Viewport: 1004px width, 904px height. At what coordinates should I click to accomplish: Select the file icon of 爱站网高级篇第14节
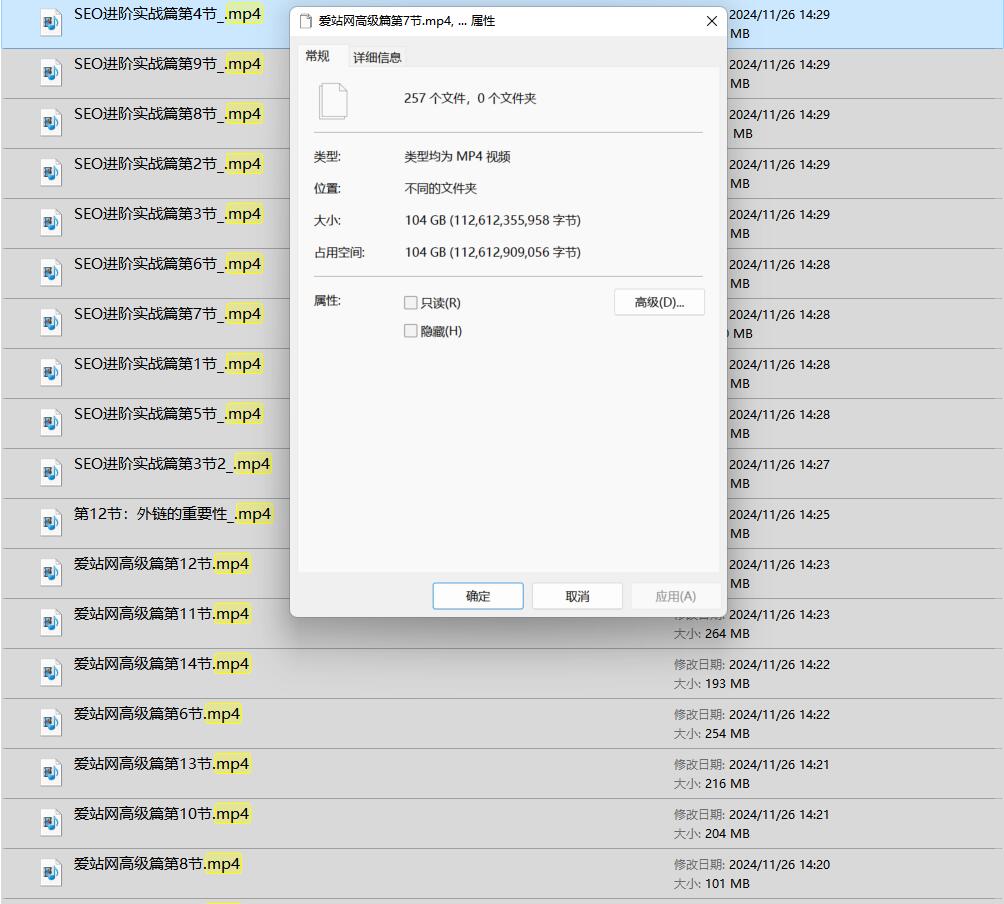click(x=51, y=672)
